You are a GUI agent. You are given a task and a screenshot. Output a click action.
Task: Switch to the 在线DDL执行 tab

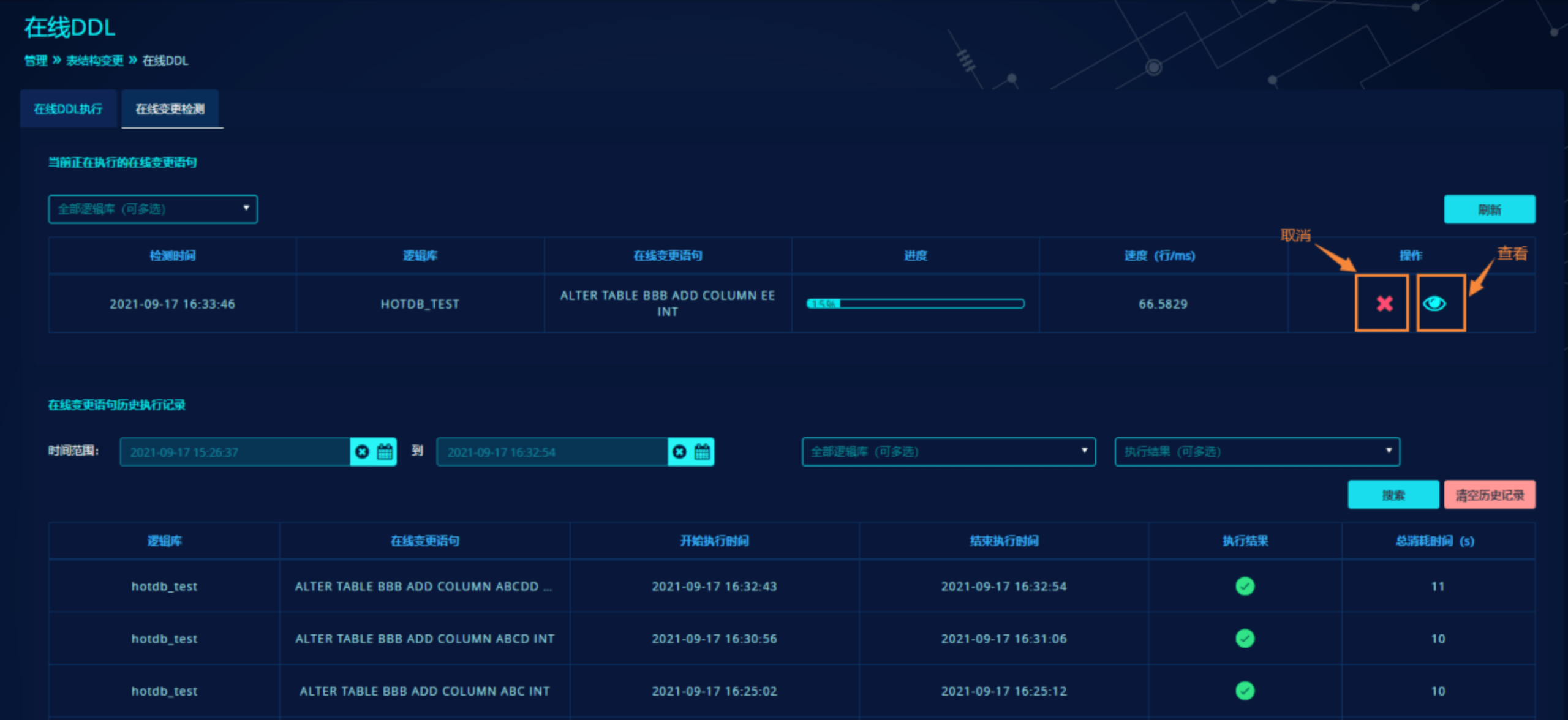point(68,109)
